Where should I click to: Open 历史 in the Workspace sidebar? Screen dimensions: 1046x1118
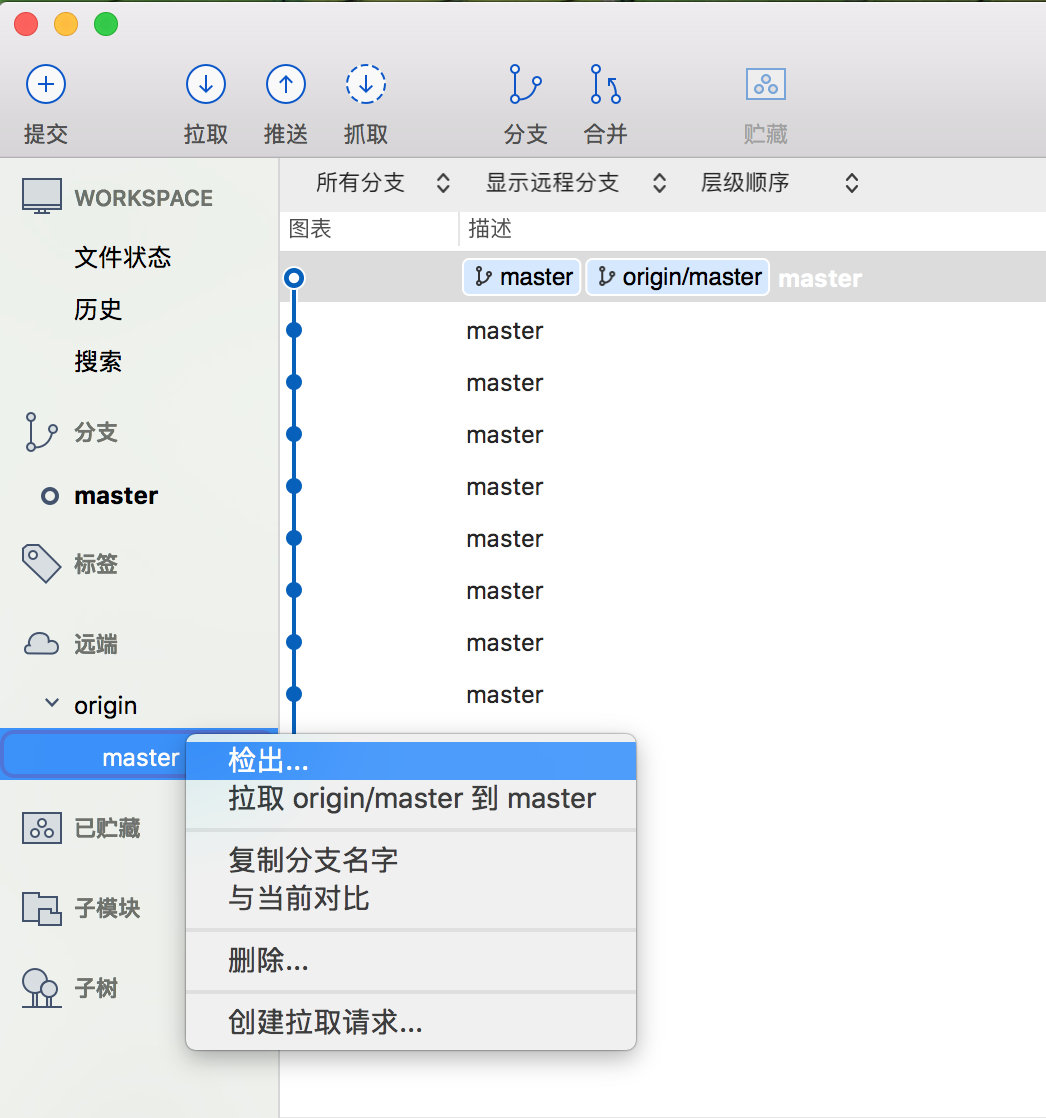click(x=98, y=309)
